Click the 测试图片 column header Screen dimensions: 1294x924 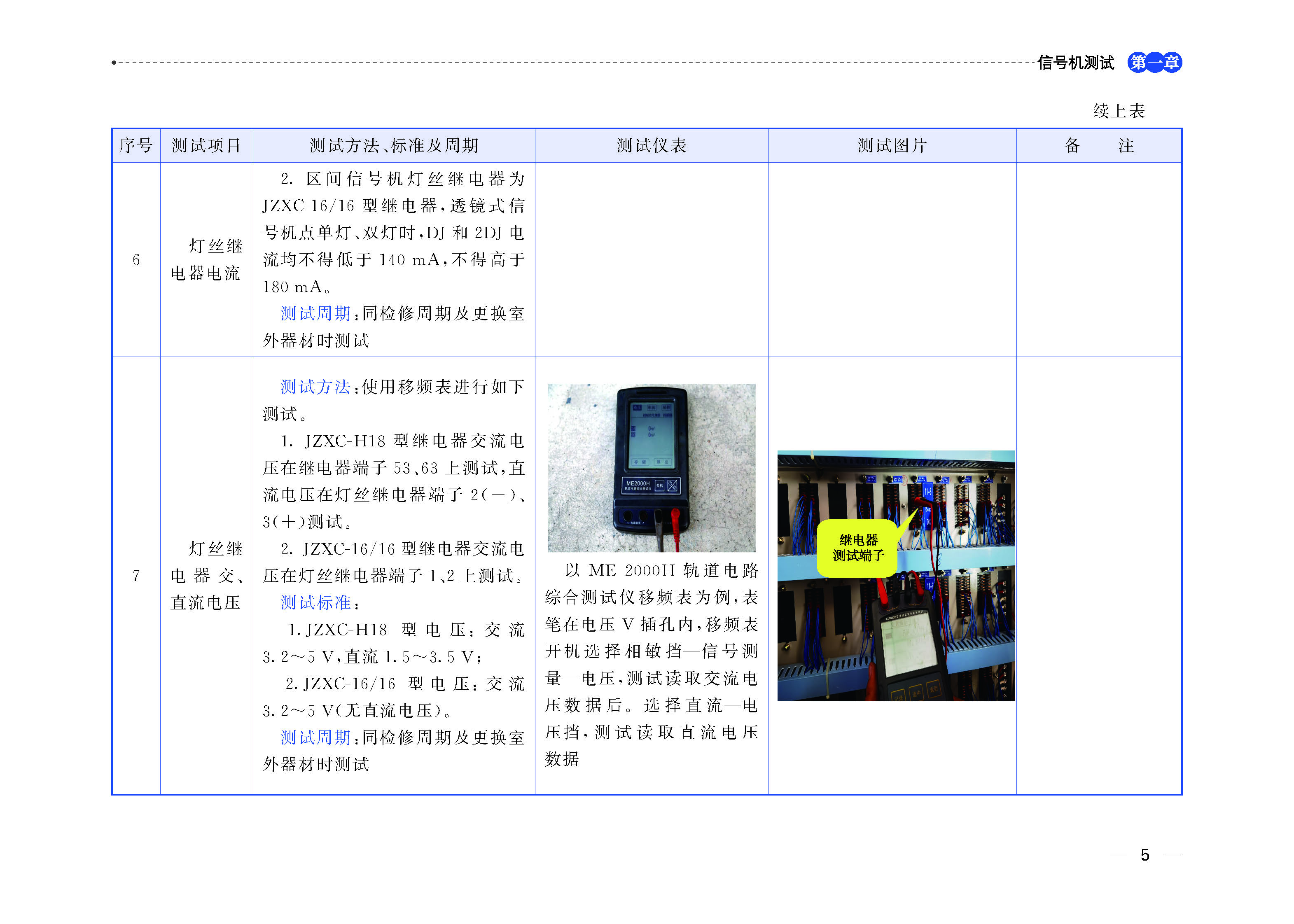point(892,146)
